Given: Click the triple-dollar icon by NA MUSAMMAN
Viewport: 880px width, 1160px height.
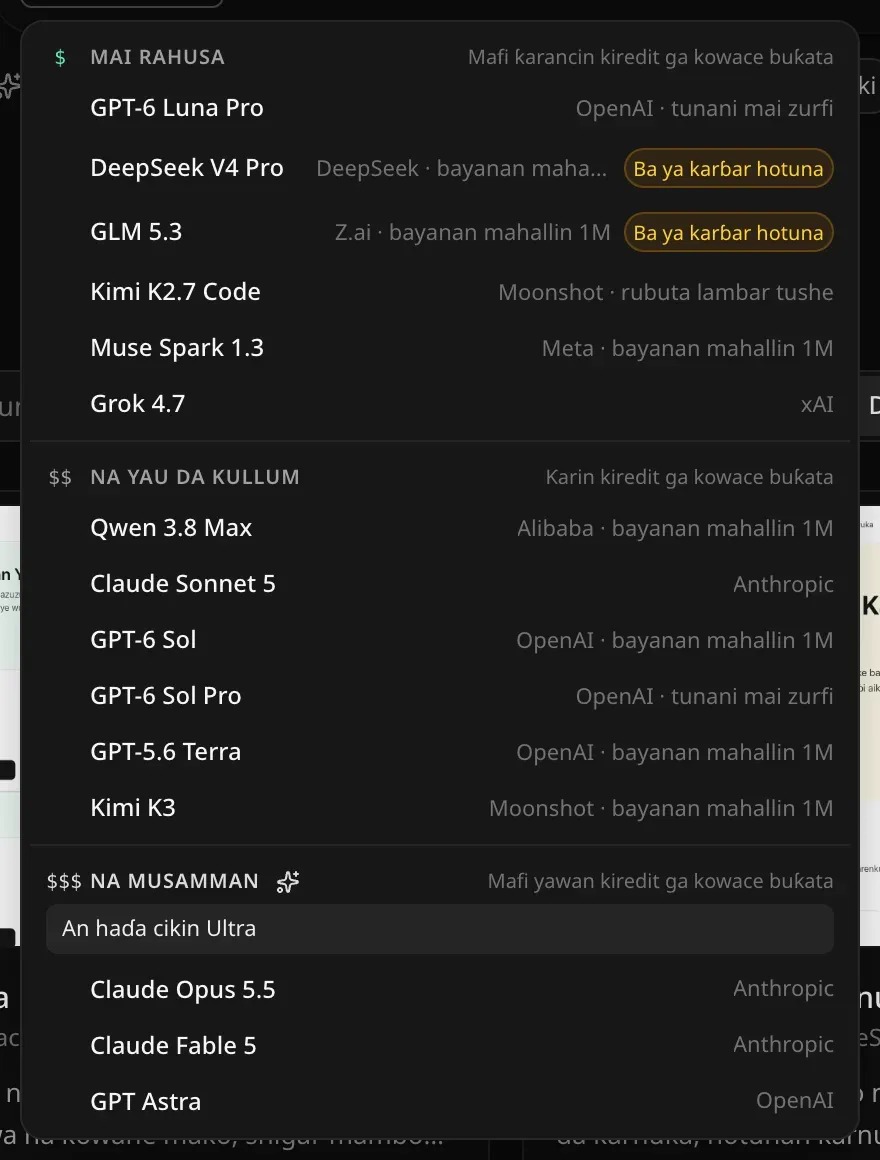Looking at the screenshot, I should point(64,881).
